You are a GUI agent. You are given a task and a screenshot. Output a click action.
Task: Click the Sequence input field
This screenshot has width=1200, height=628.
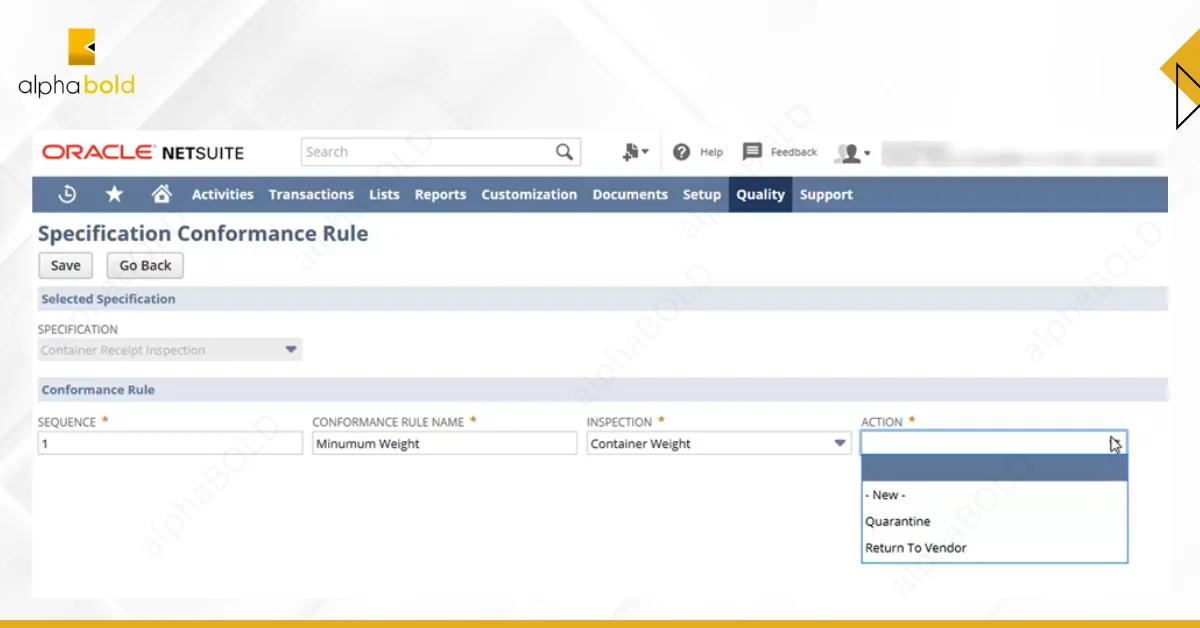click(170, 443)
